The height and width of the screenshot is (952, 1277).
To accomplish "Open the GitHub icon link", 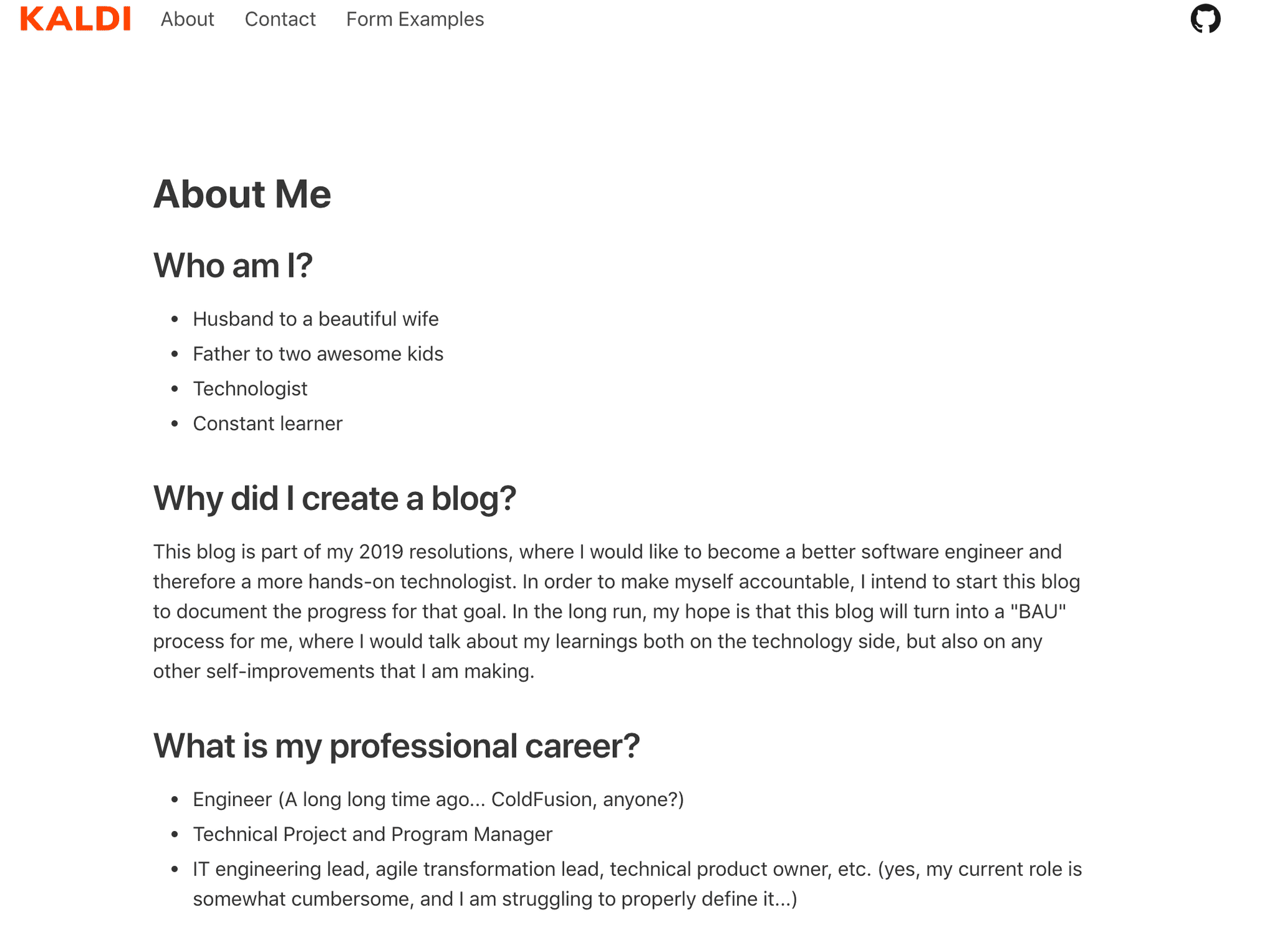I will point(1205,19).
